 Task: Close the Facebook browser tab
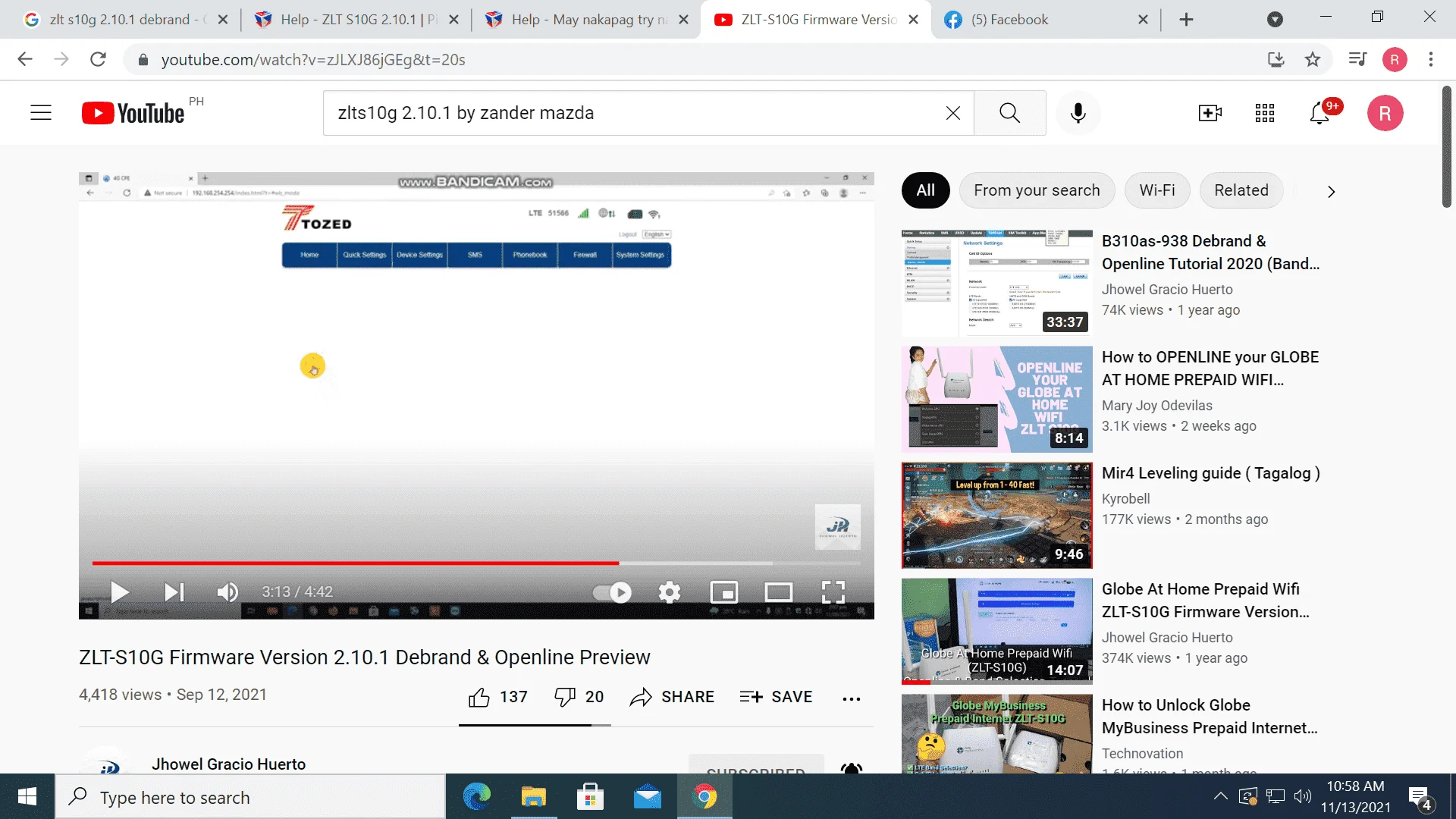[x=1143, y=20]
